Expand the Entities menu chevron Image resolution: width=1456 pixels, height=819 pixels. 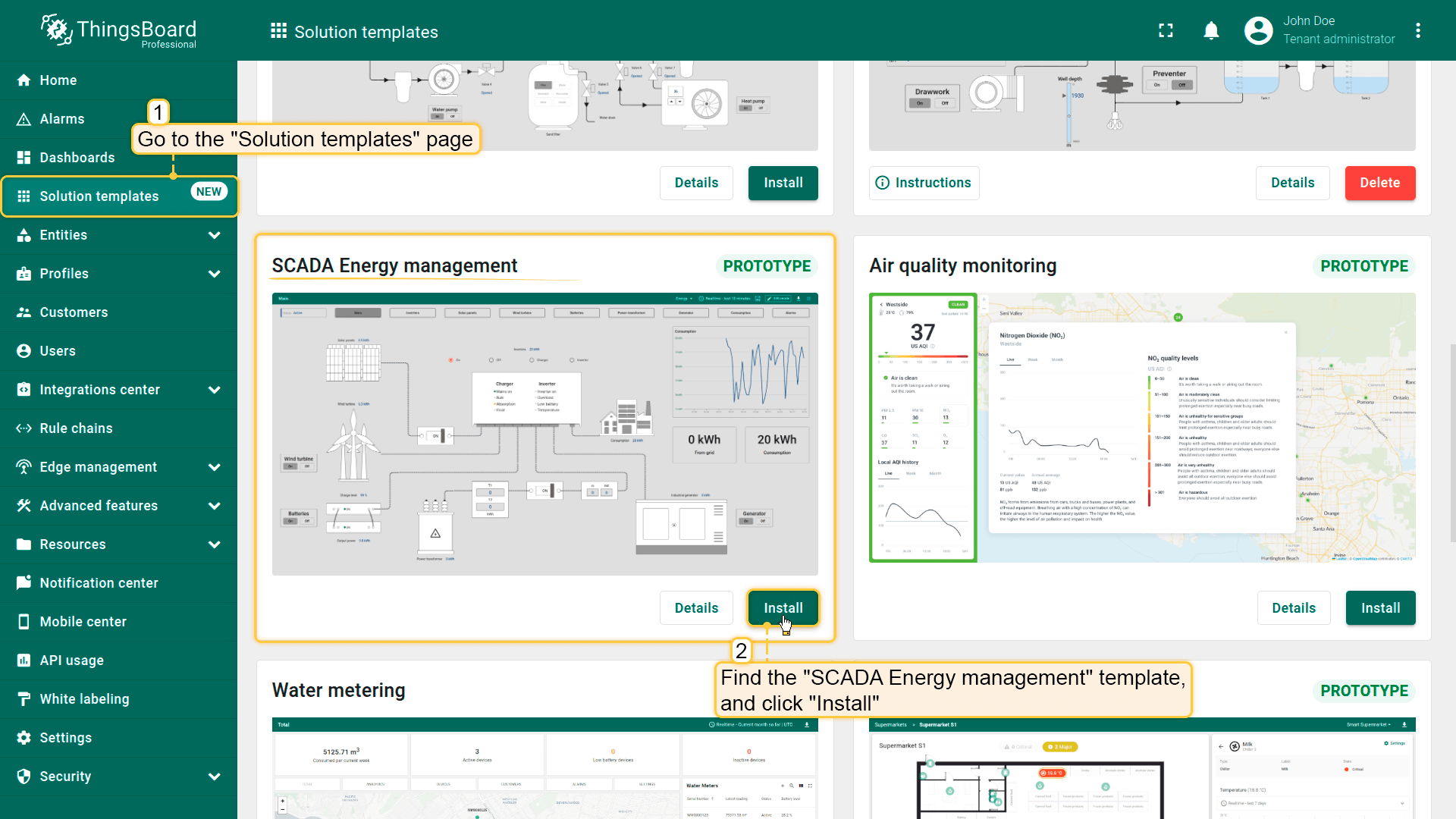click(x=215, y=235)
